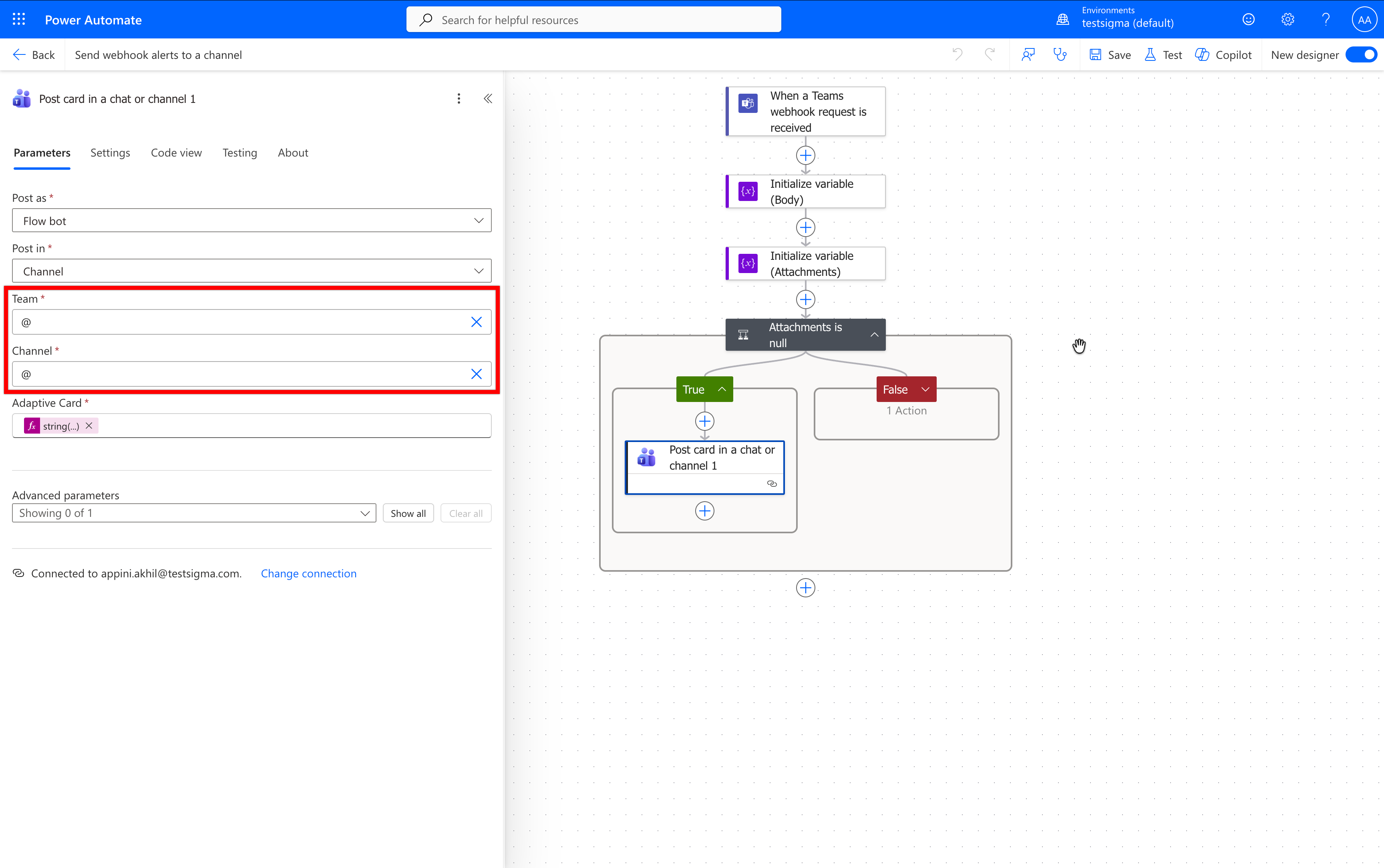The image size is (1384, 868).
Task: Expand the False branch
Action: (925, 389)
